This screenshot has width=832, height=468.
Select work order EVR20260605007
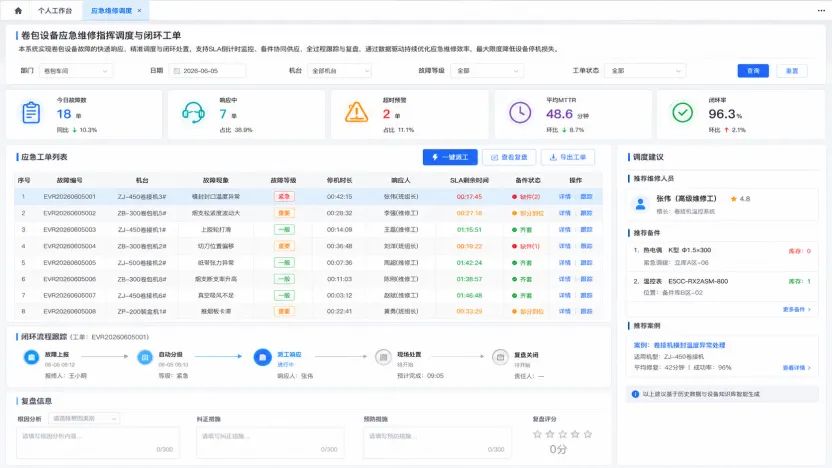click(x=308, y=295)
